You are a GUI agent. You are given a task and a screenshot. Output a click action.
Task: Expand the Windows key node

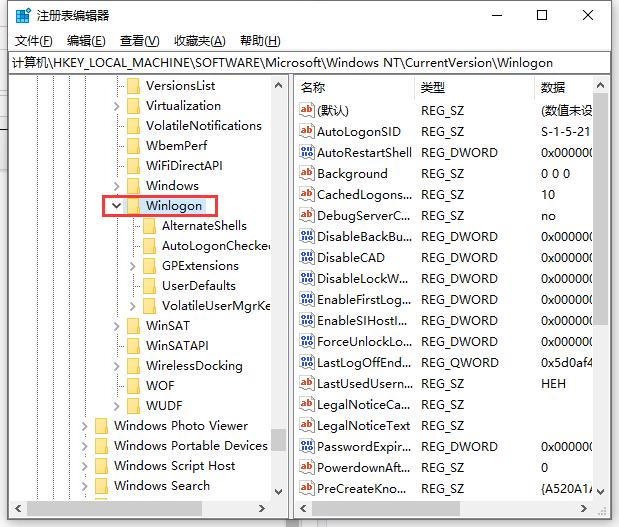[116, 186]
